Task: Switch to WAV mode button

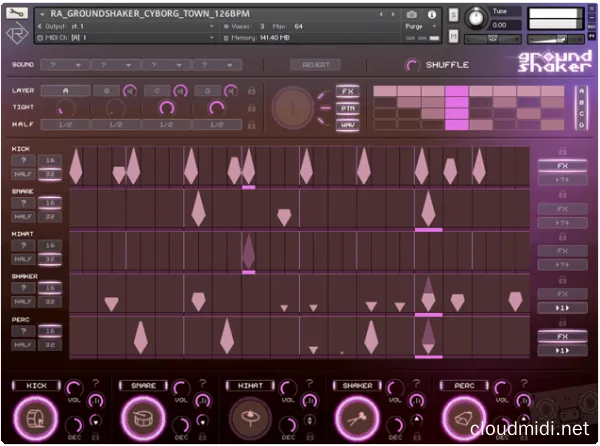Action: click(x=347, y=125)
